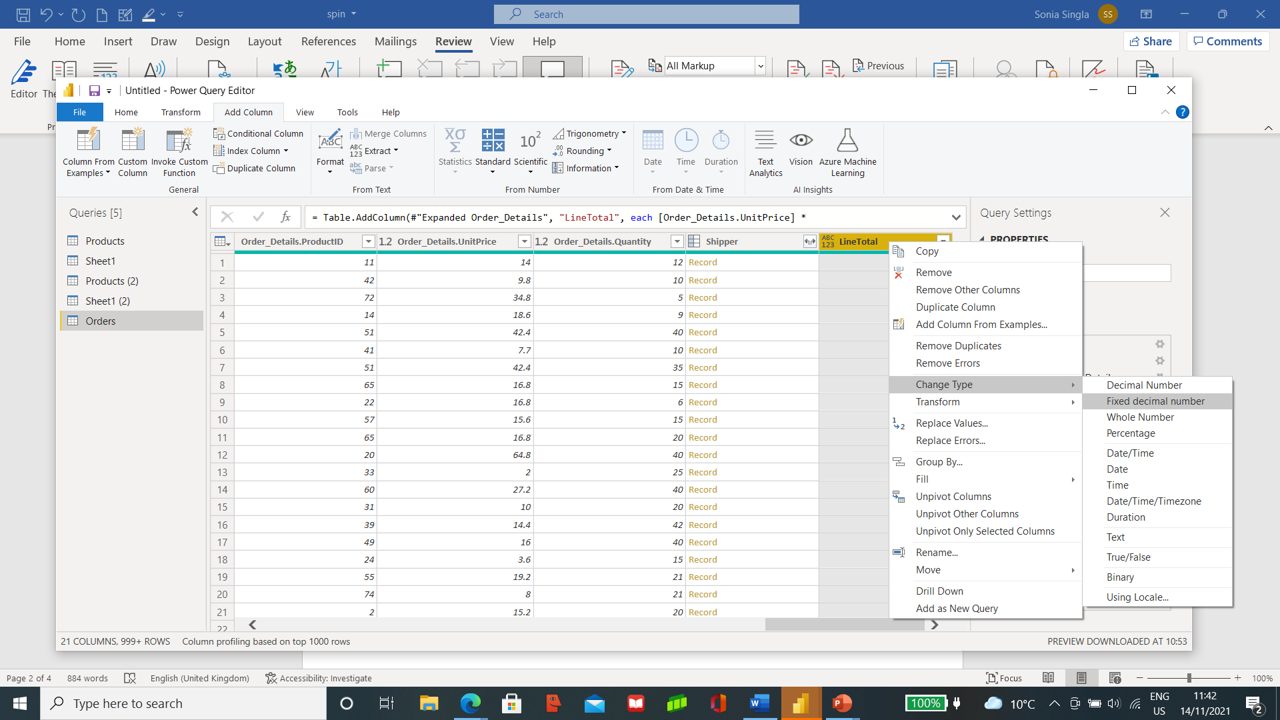Open the File tab in Power Query
The image size is (1280, 720).
pyautogui.click(x=79, y=112)
